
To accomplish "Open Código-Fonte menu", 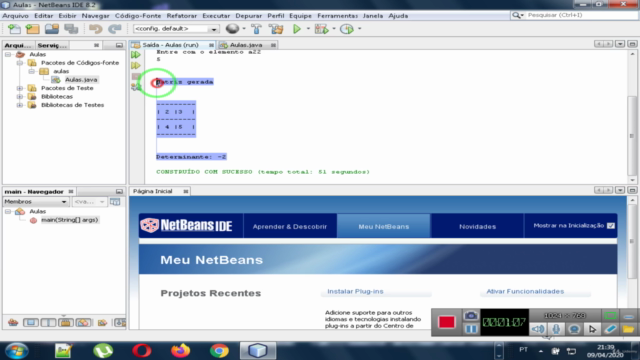I will click(x=138, y=16).
